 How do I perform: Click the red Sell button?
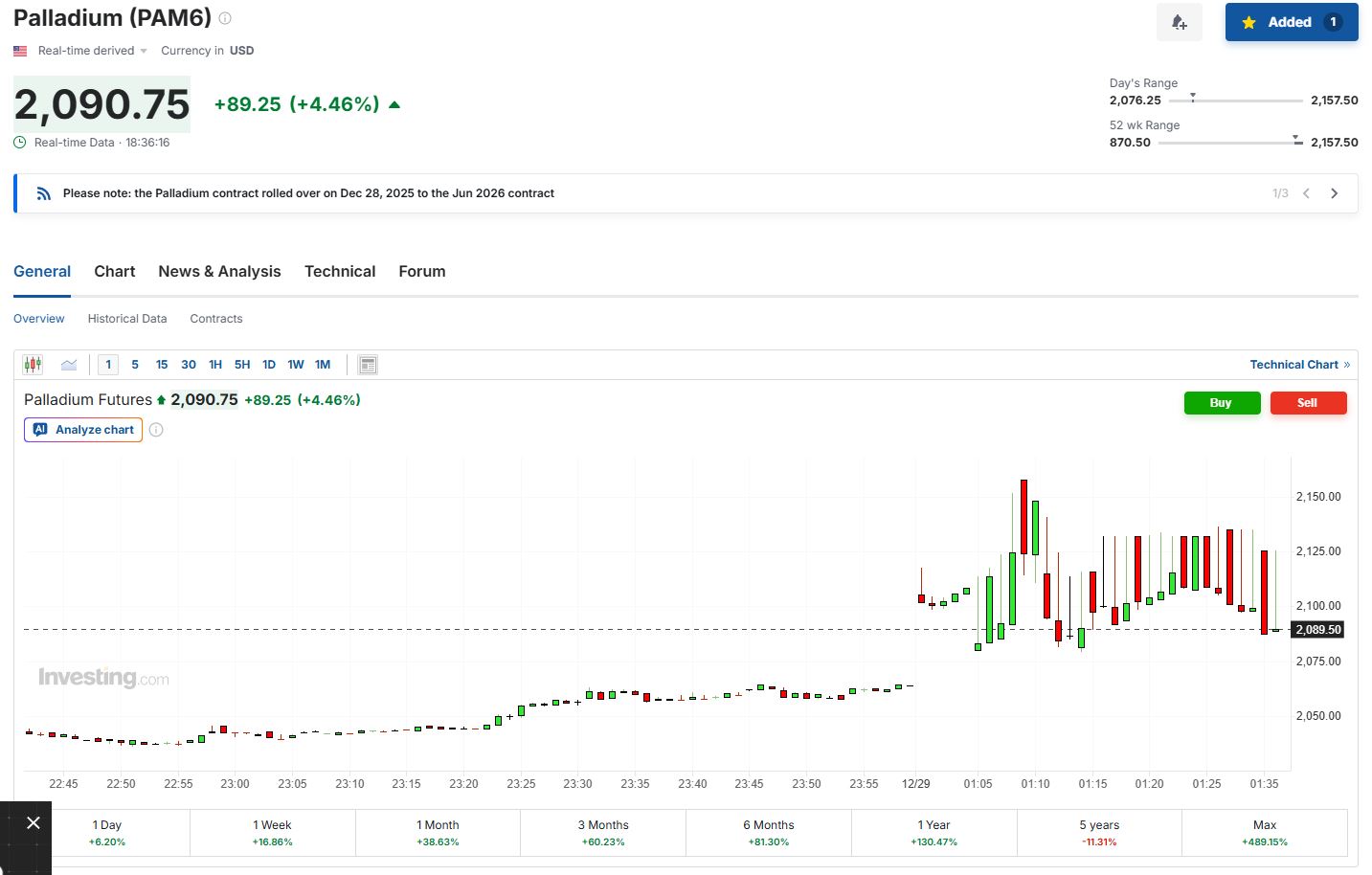[1308, 403]
